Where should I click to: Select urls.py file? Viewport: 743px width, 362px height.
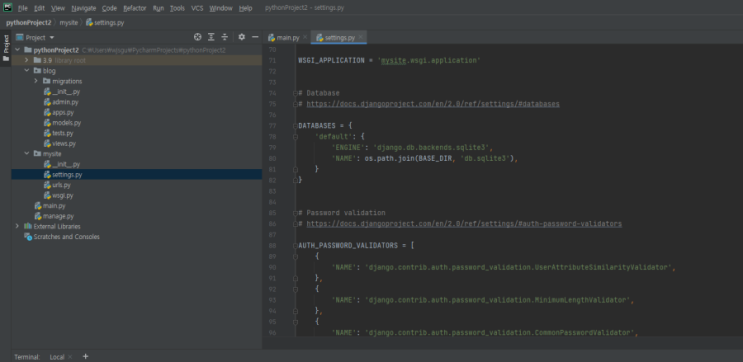(57, 185)
